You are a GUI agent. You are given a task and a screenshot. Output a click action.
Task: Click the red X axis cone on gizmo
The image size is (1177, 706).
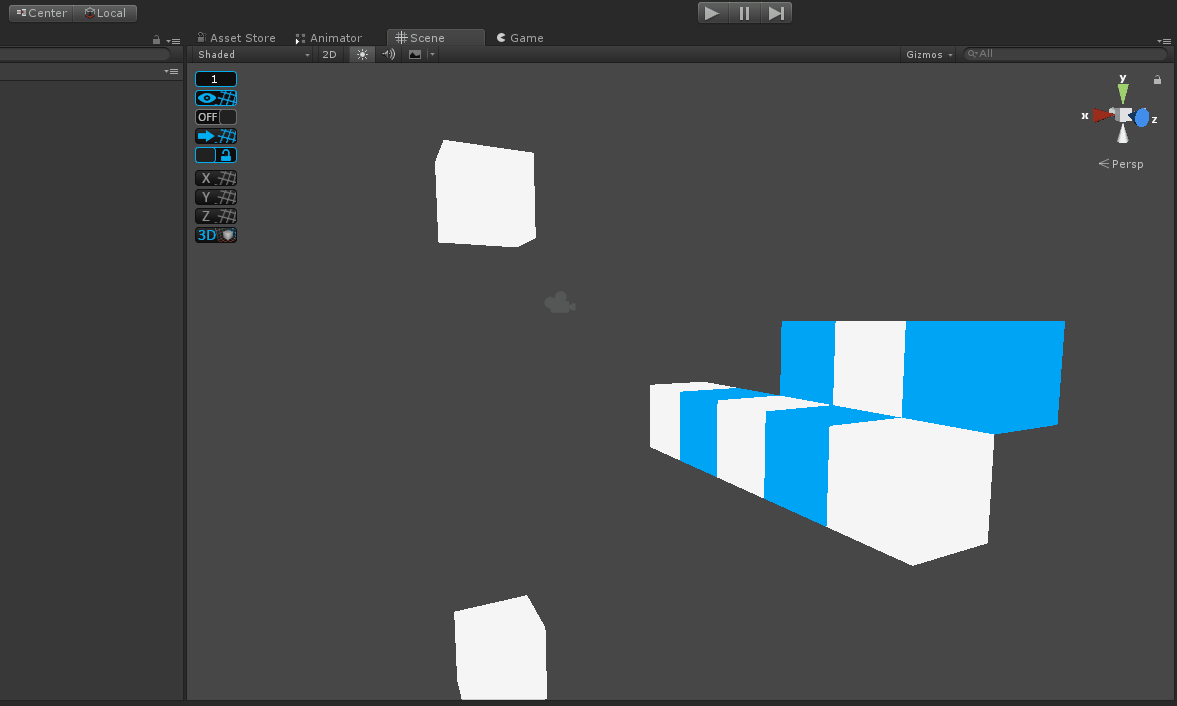1101,116
